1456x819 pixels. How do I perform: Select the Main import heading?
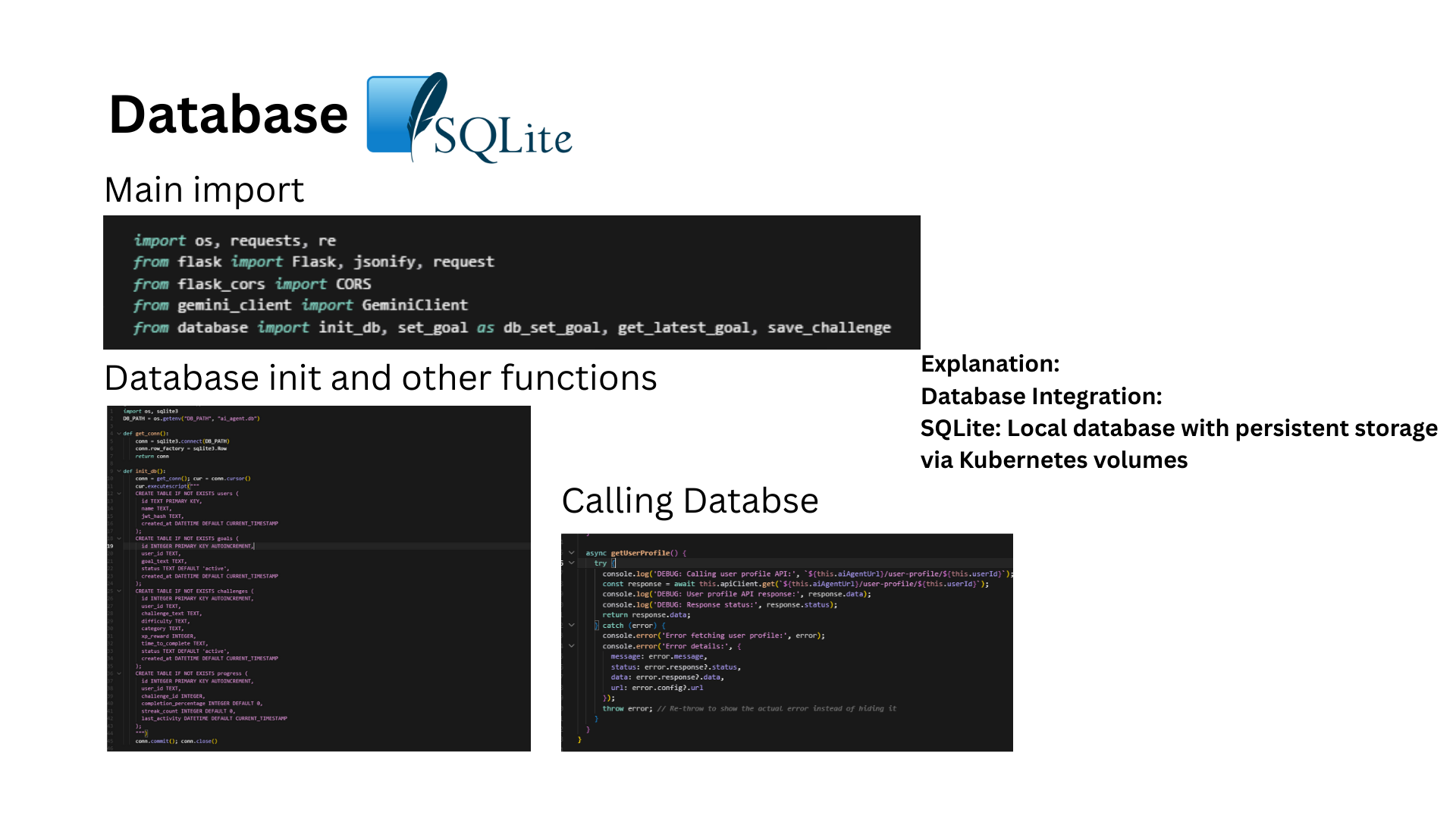(204, 190)
